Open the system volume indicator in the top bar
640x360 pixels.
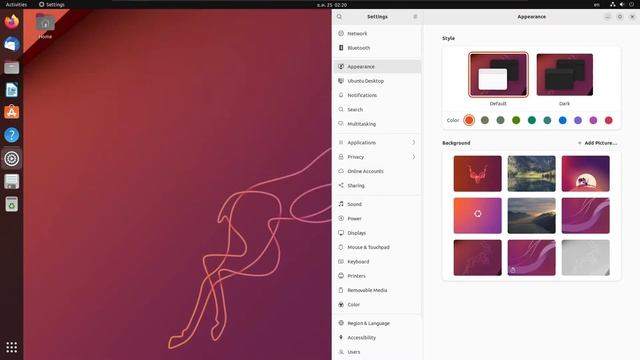click(622, 4)
